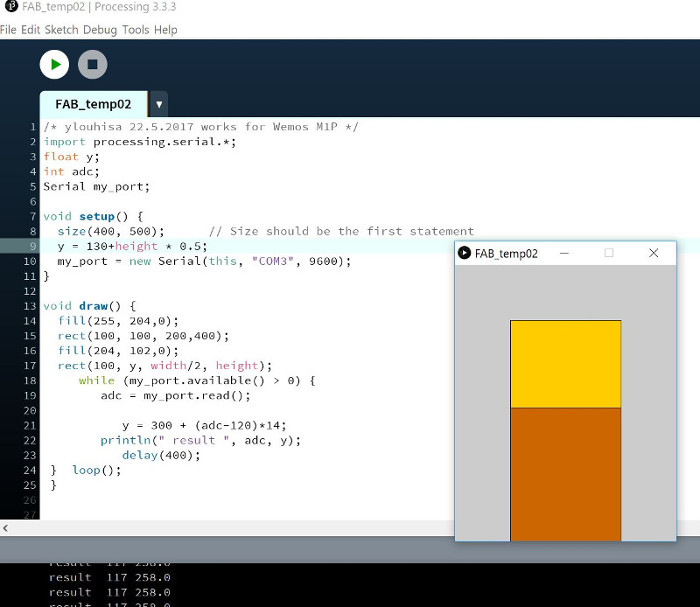Click the 'rect(100, y, width/2, height);' line
Image resolution: width=700 pixels, height=607 pixels.
coord(165,366)
